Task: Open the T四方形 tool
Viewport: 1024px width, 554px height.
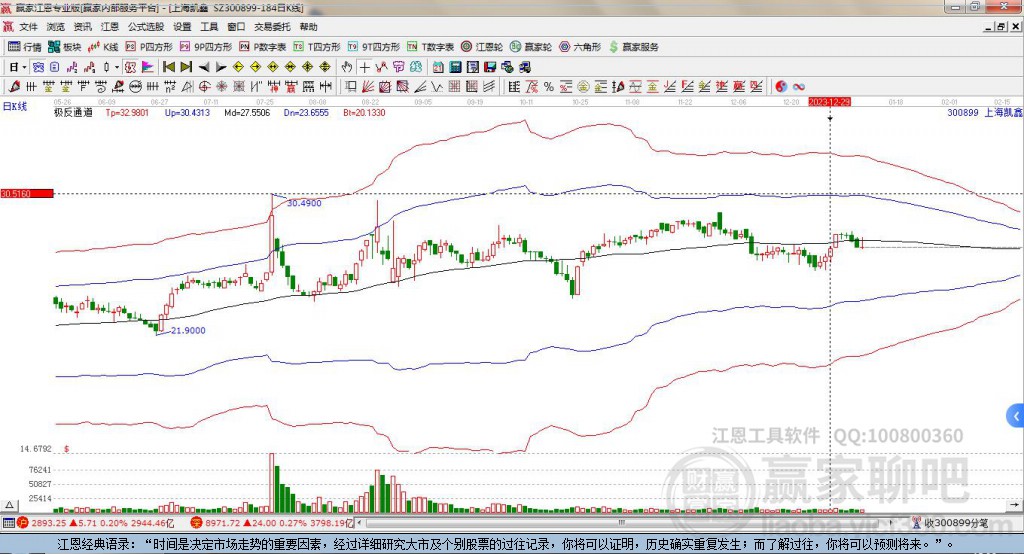Action: (317, 47)
